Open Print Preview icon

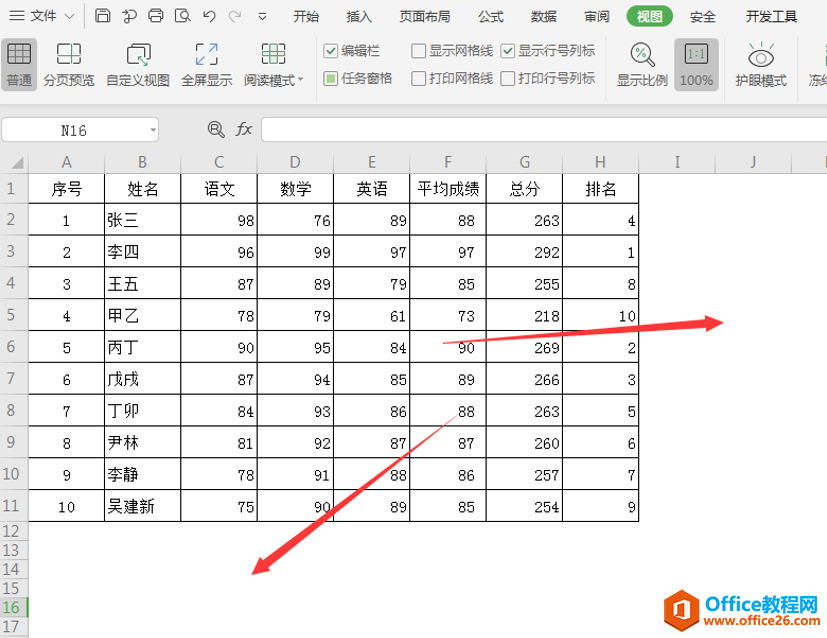[x=182, y=16]
